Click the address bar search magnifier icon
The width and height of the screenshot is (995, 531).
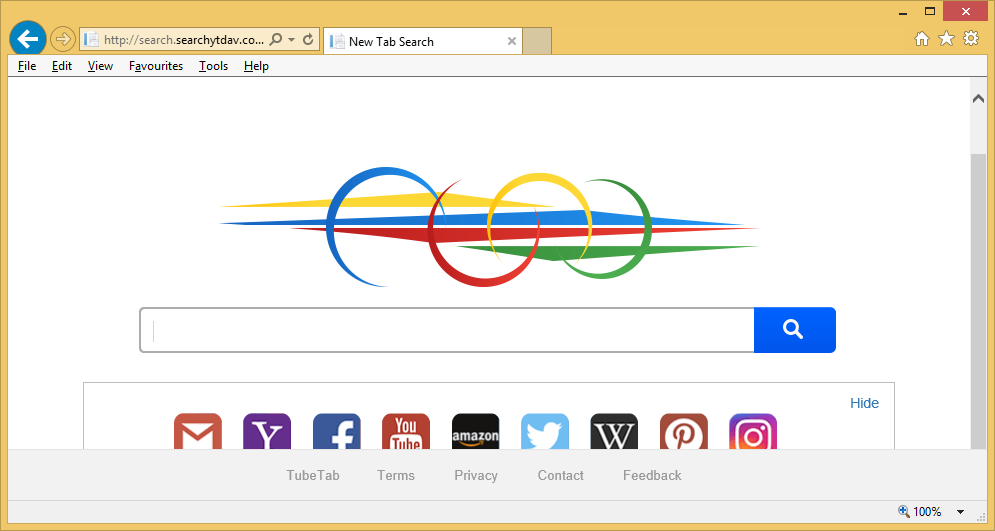(x=275, y=39)
